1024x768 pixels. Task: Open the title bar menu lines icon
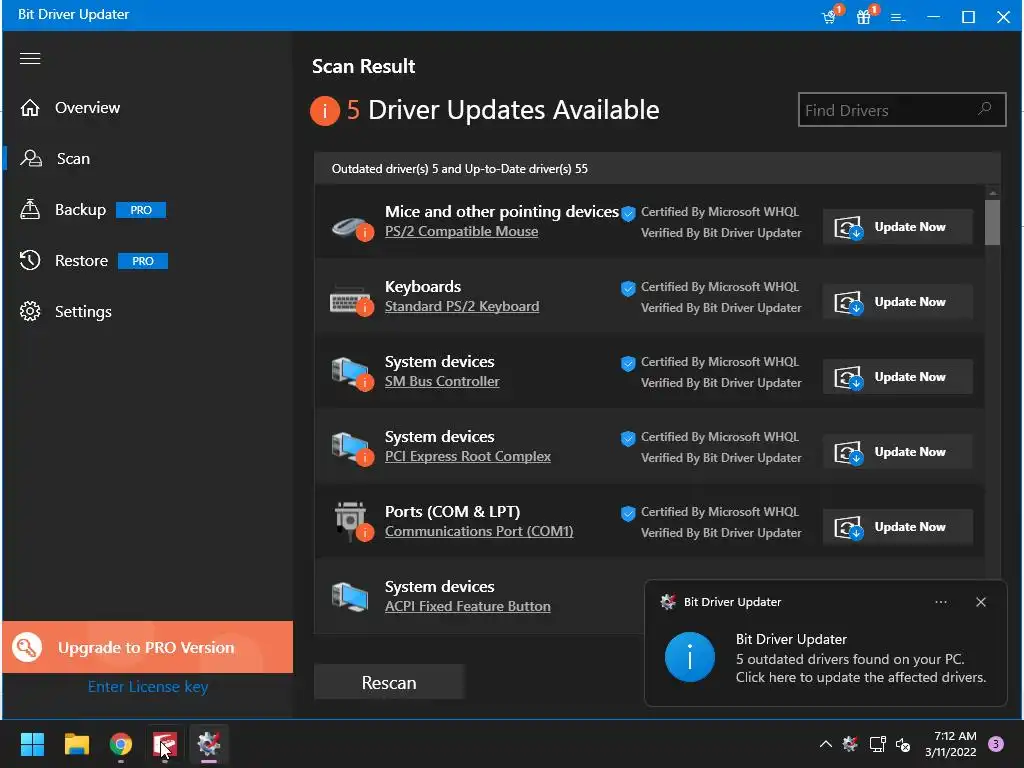point(898,18)
